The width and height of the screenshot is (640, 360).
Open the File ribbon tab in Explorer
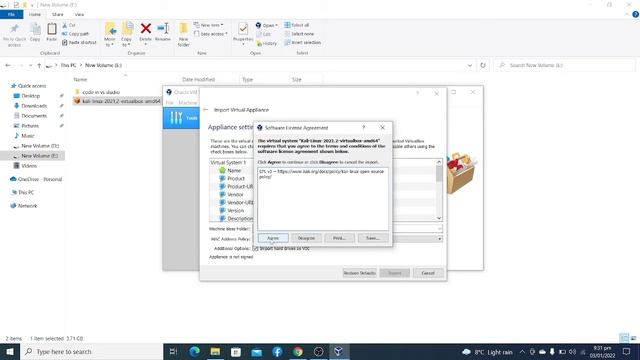click(x=11, y=14)
